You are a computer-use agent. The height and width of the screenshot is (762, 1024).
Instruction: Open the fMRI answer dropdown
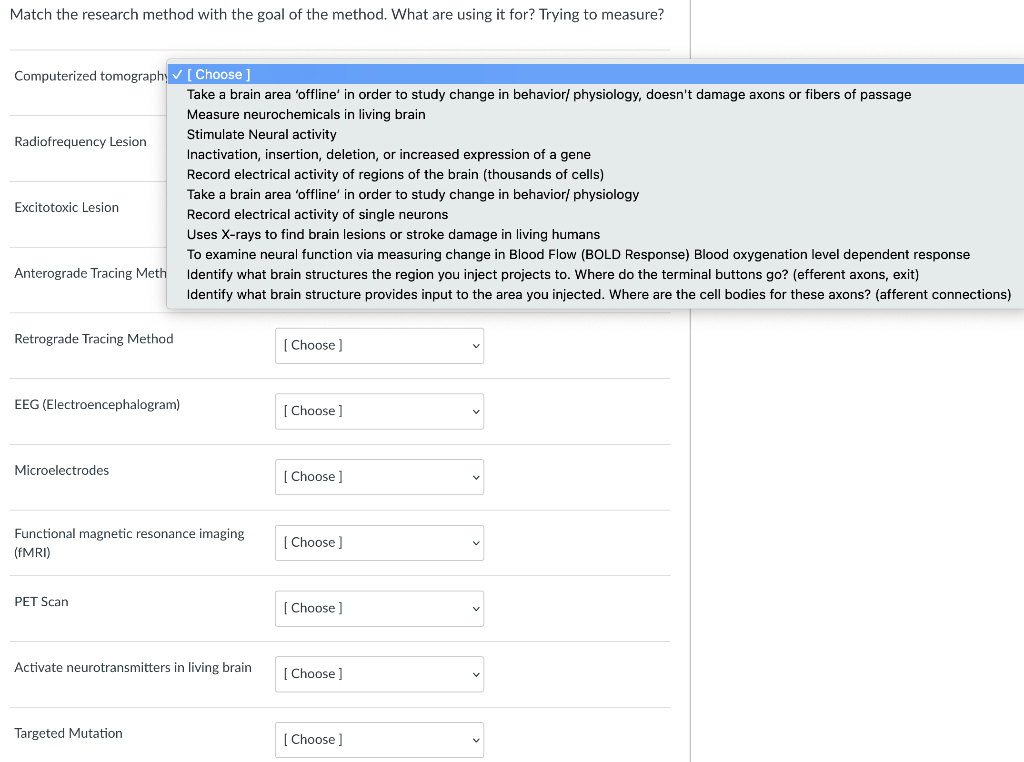379,543
